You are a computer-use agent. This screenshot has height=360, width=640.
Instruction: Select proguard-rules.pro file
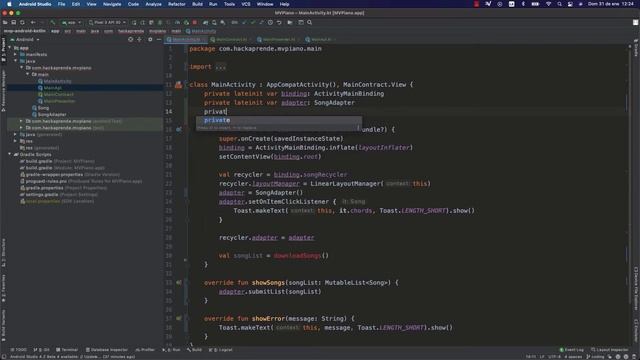tap(81, 181)
